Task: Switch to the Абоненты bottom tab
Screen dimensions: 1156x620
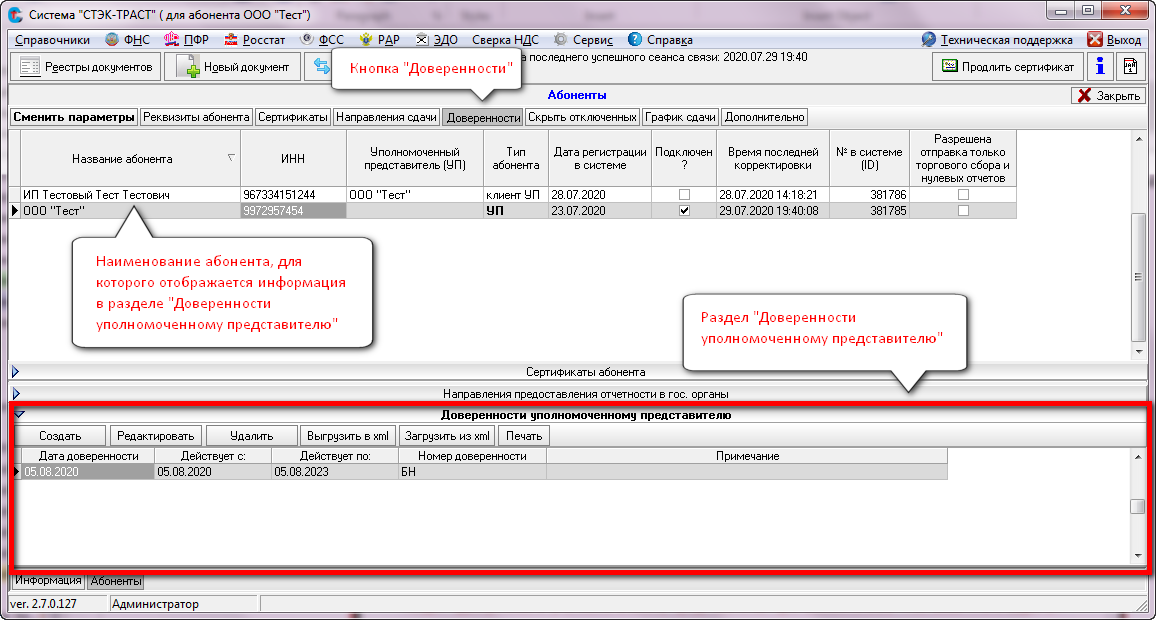Action: point(116,581)
